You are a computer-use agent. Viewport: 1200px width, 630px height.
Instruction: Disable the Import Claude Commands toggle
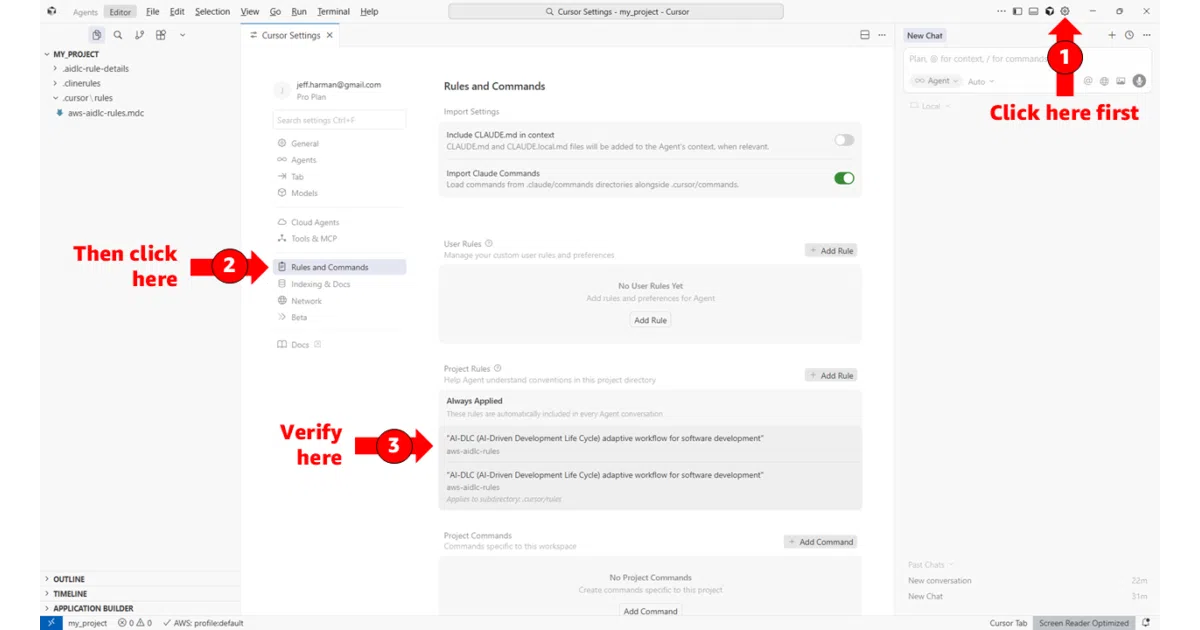pos(845,178)
